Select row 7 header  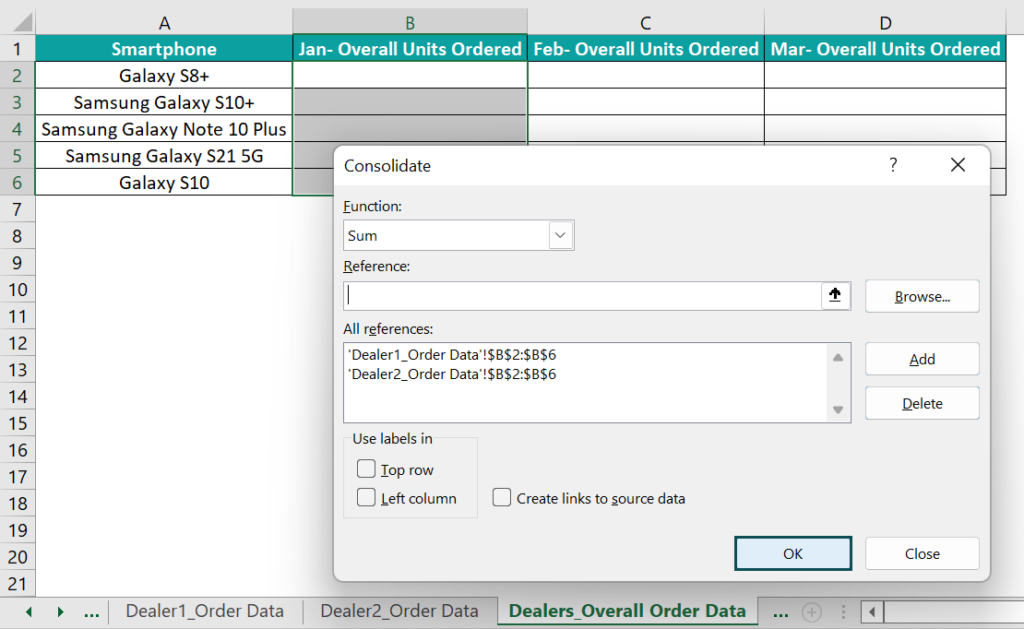pyautogui.click(x=18, y=209)
